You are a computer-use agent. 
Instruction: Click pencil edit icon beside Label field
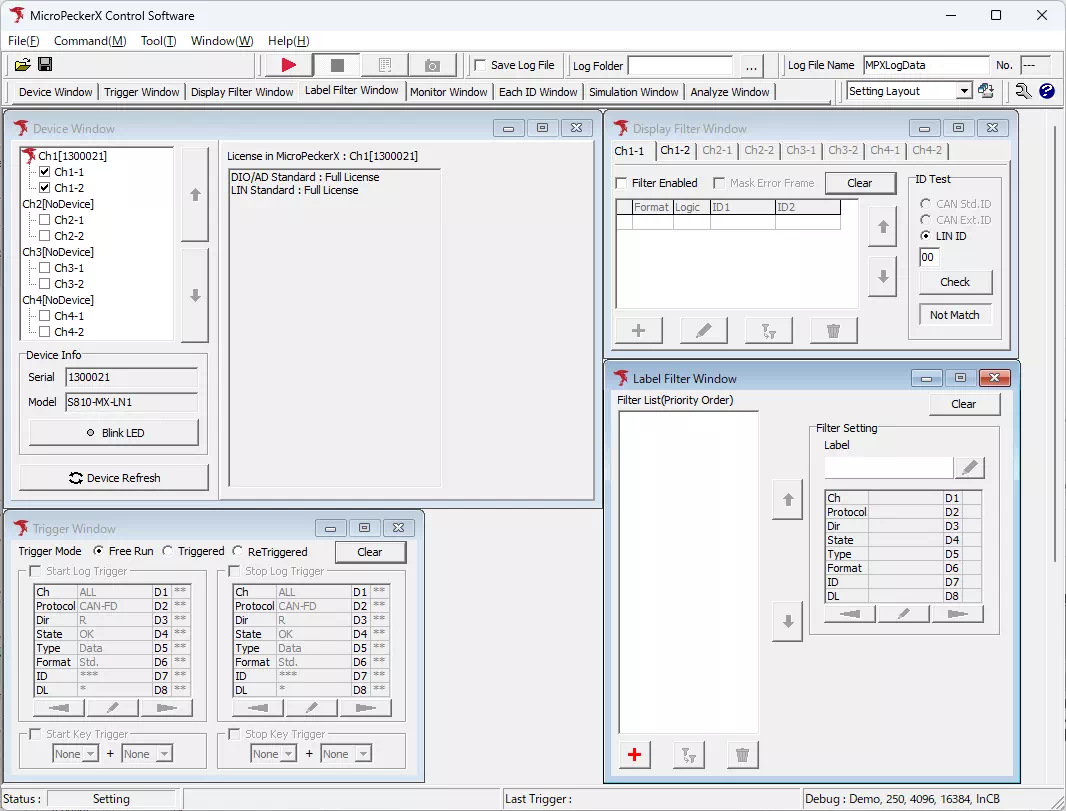point(969,468)
